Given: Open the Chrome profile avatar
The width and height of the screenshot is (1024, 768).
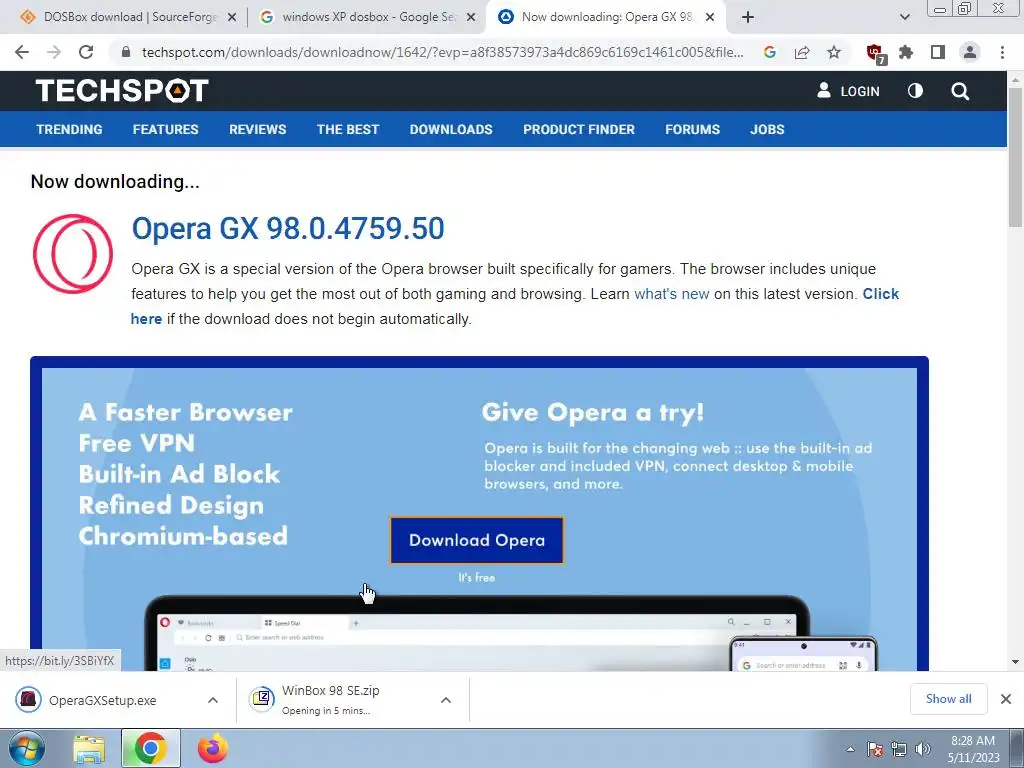Looking at the screenshot, I should (970, 52).
